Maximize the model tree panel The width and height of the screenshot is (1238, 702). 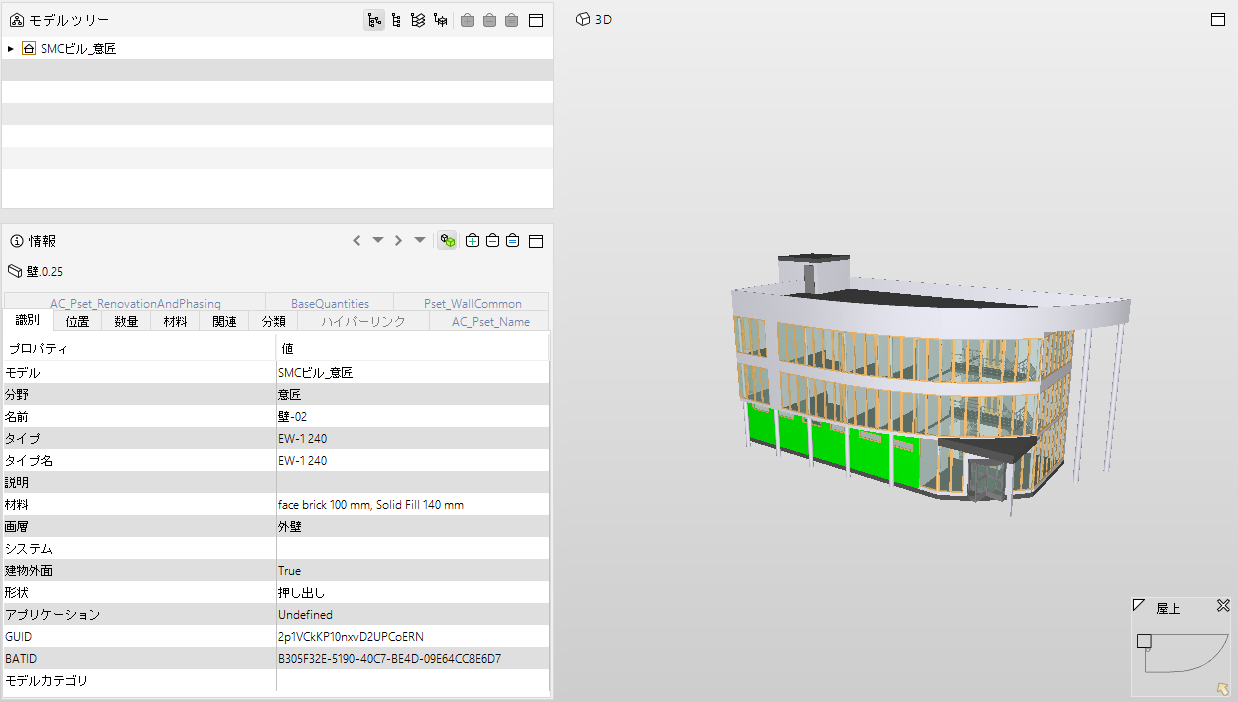(536, 20)
